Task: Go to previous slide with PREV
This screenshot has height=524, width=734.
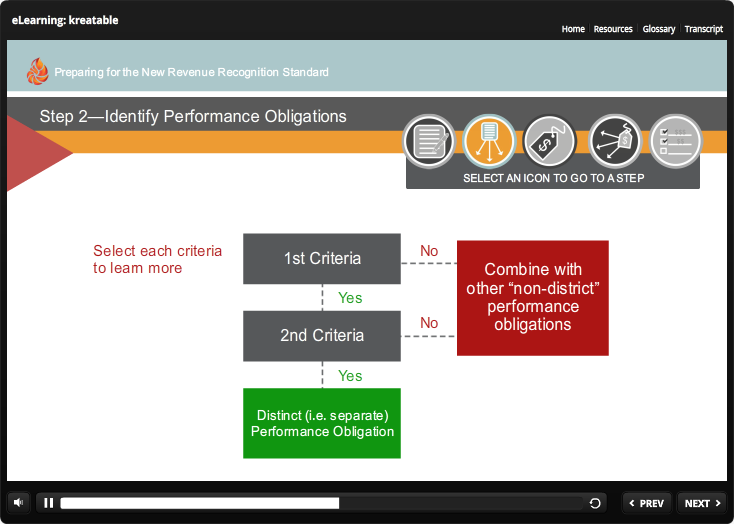Action: (x=646, y=503)
